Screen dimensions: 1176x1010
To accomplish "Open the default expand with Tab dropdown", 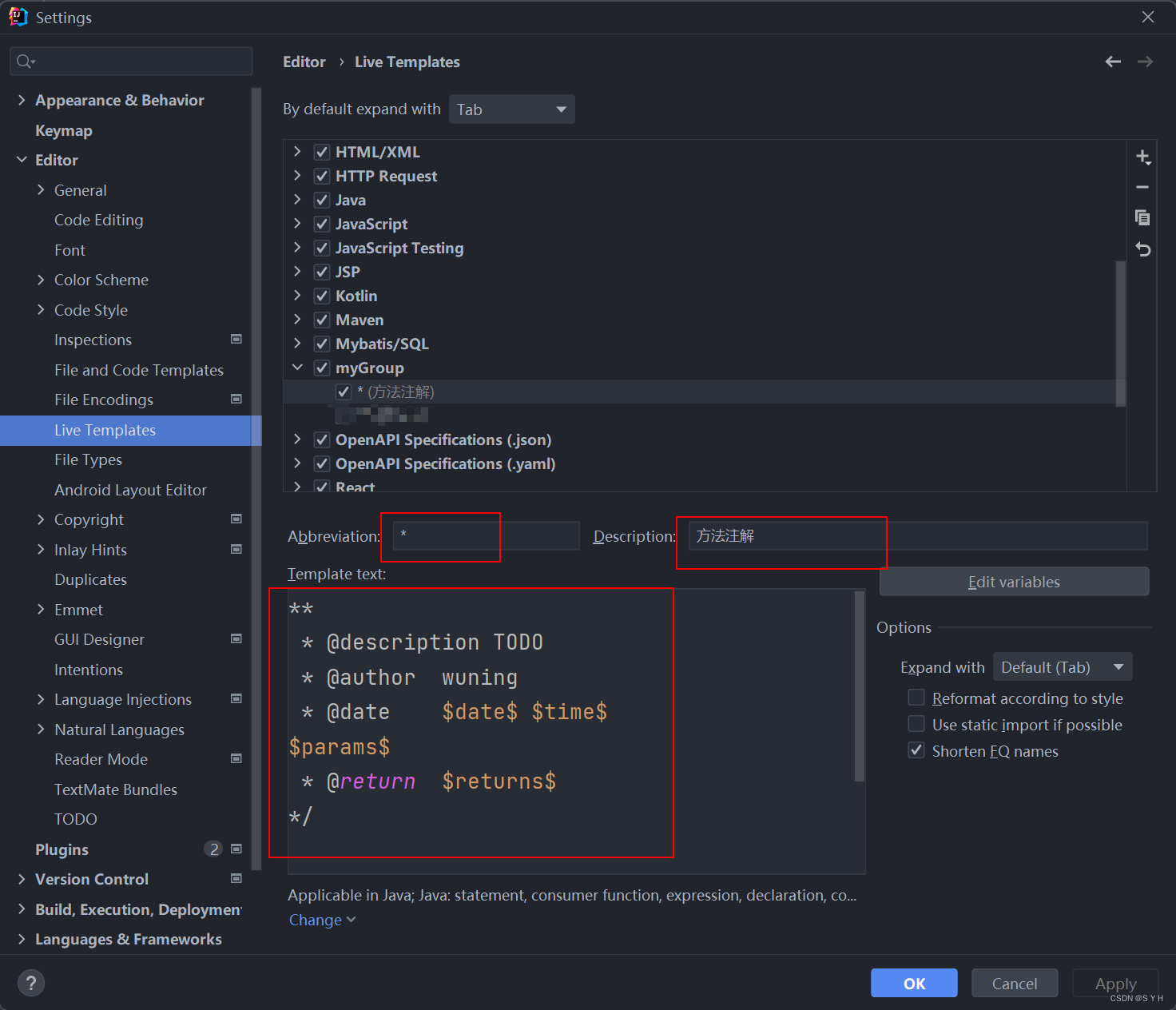I will pos(512,109).
